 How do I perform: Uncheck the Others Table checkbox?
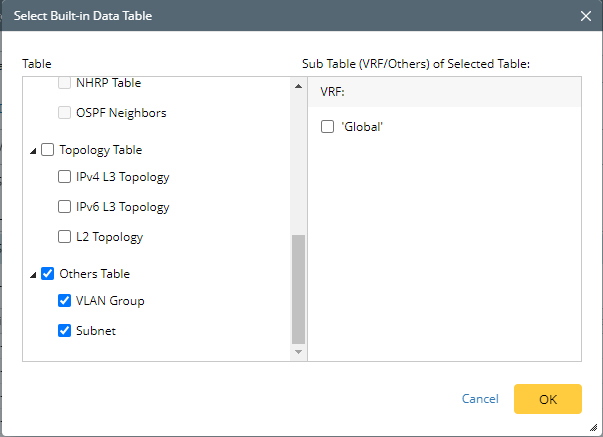[x=47, y=274]
